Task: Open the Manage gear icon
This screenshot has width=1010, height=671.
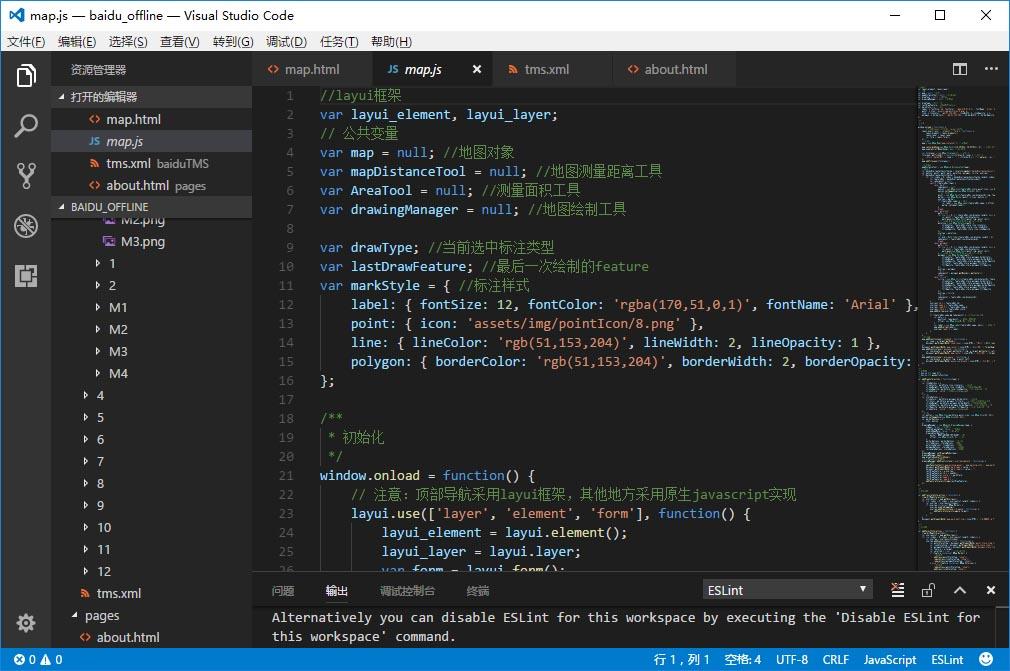Action: (x=26, y=623)
